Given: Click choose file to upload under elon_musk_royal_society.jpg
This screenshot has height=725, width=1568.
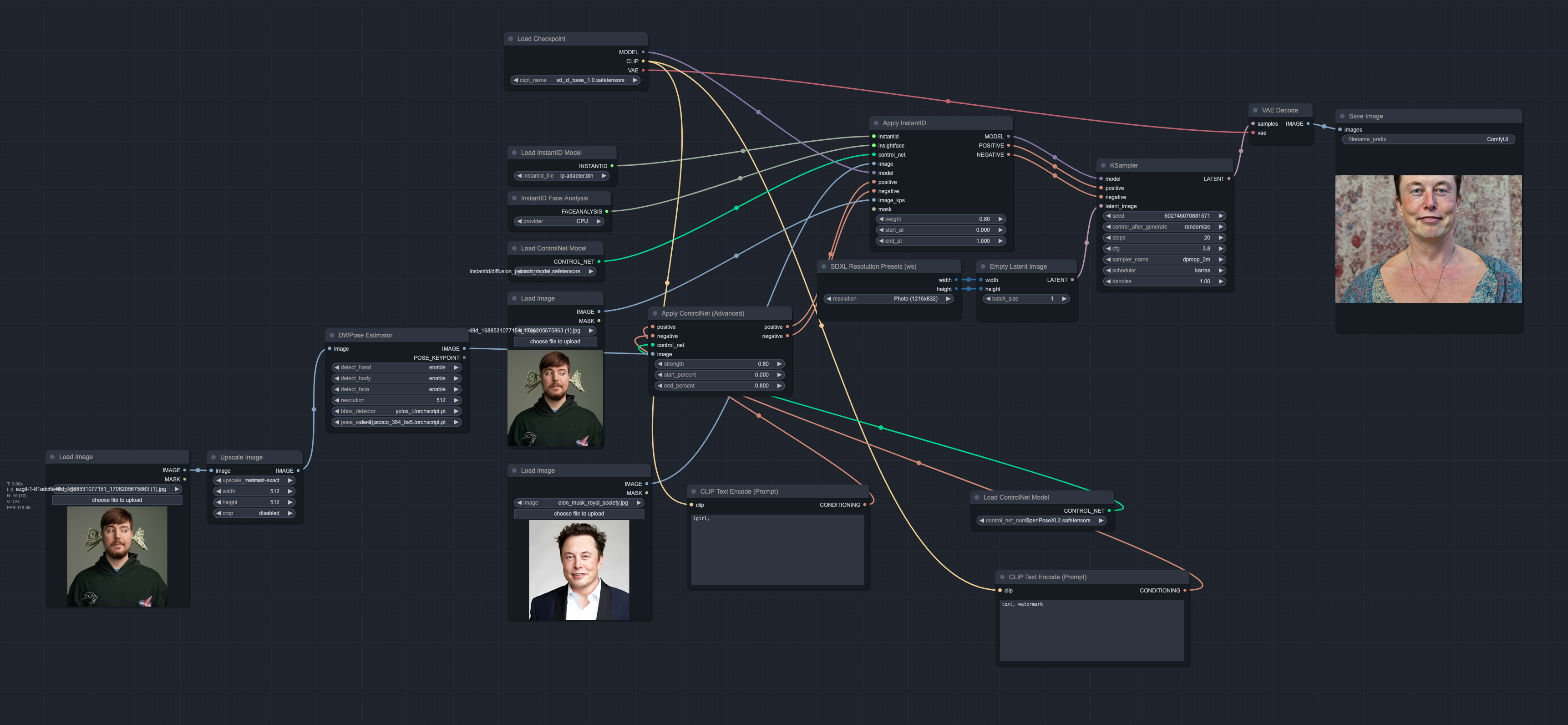Looking at the screenshot, I should point(578,514).
